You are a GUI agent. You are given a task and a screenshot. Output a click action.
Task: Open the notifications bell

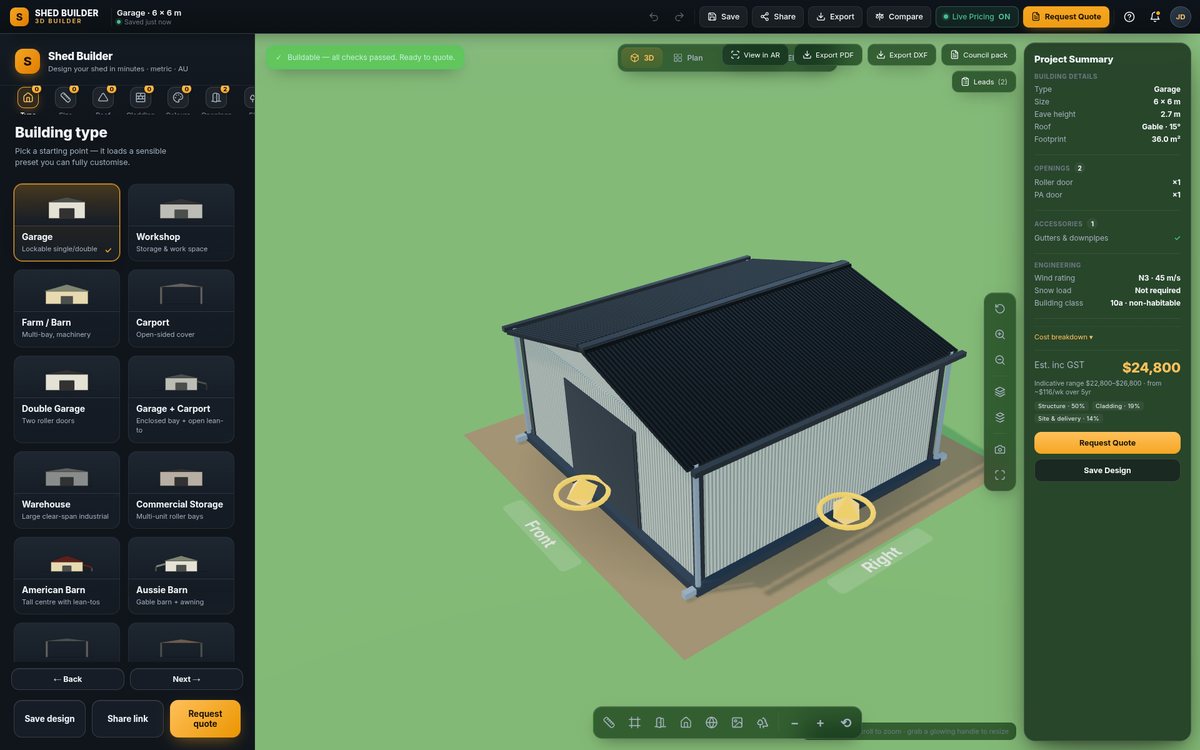pos(1155,17)
